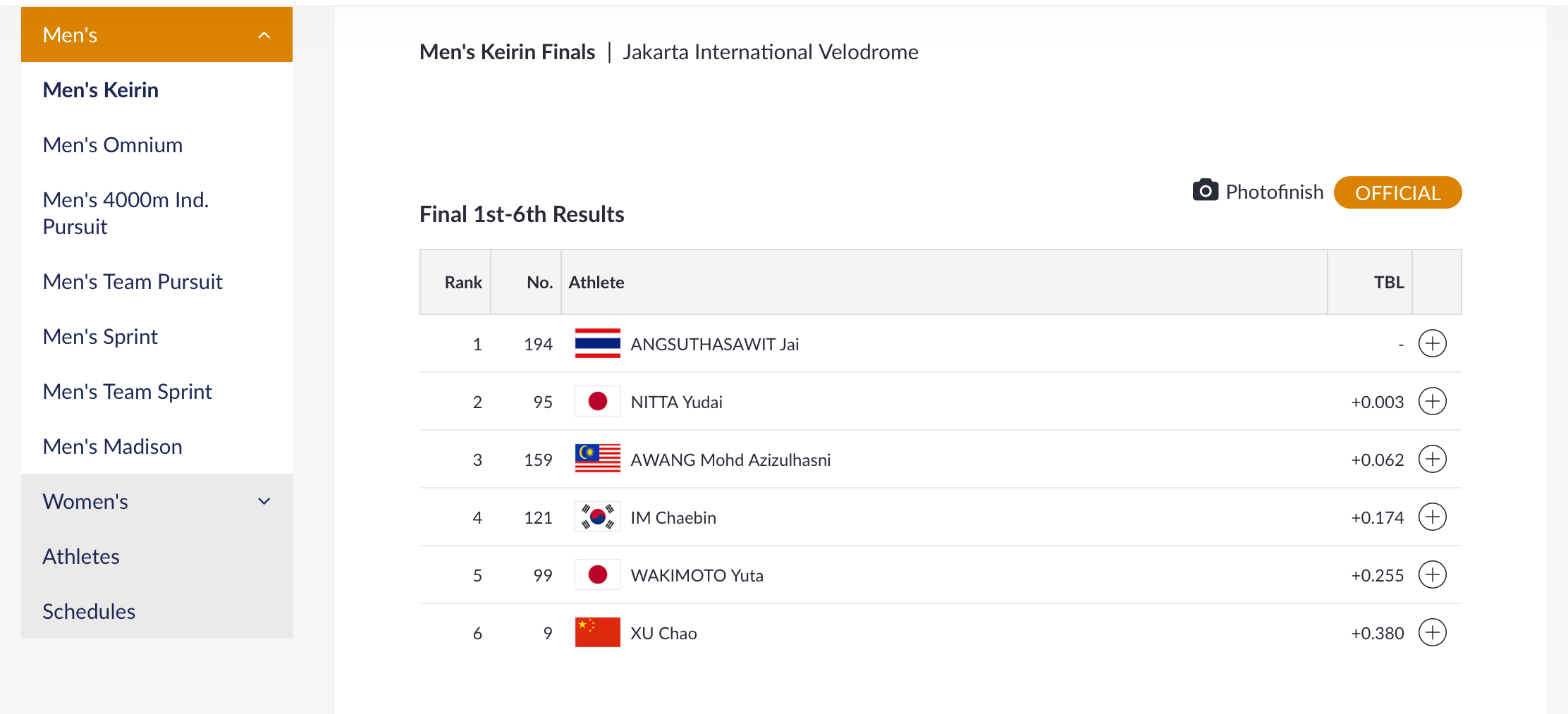Expand the Women's menu section

point(157,501)
